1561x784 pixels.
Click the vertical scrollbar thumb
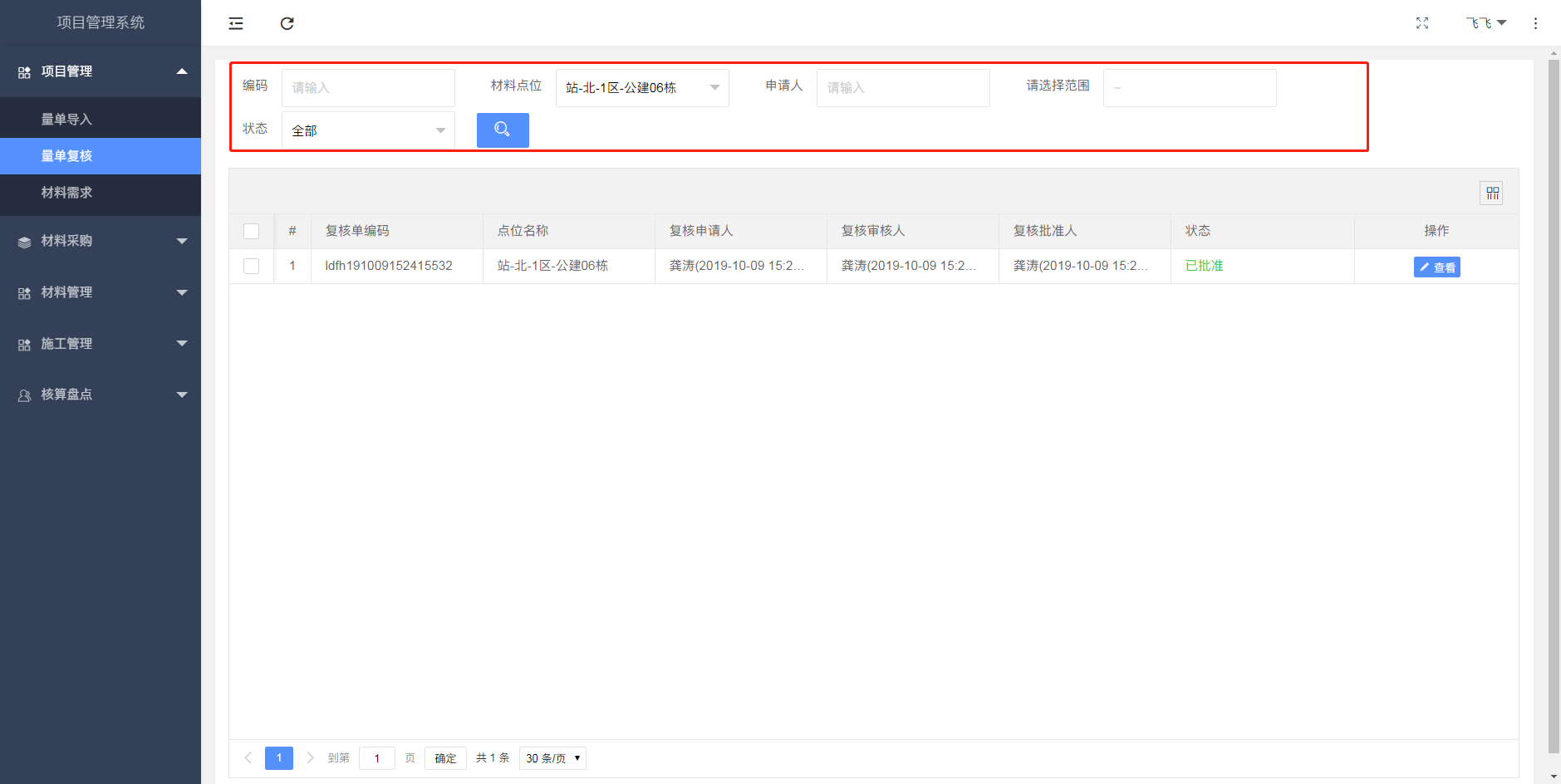pos(1554,407)
